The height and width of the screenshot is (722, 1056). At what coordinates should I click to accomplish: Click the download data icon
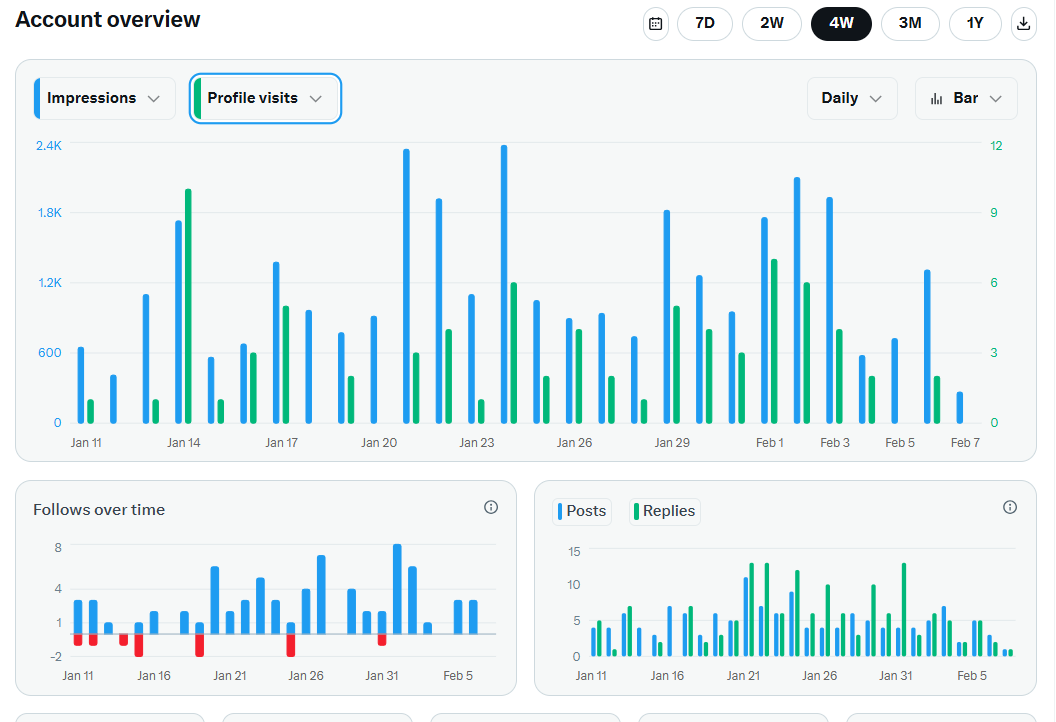point(1023,24)
